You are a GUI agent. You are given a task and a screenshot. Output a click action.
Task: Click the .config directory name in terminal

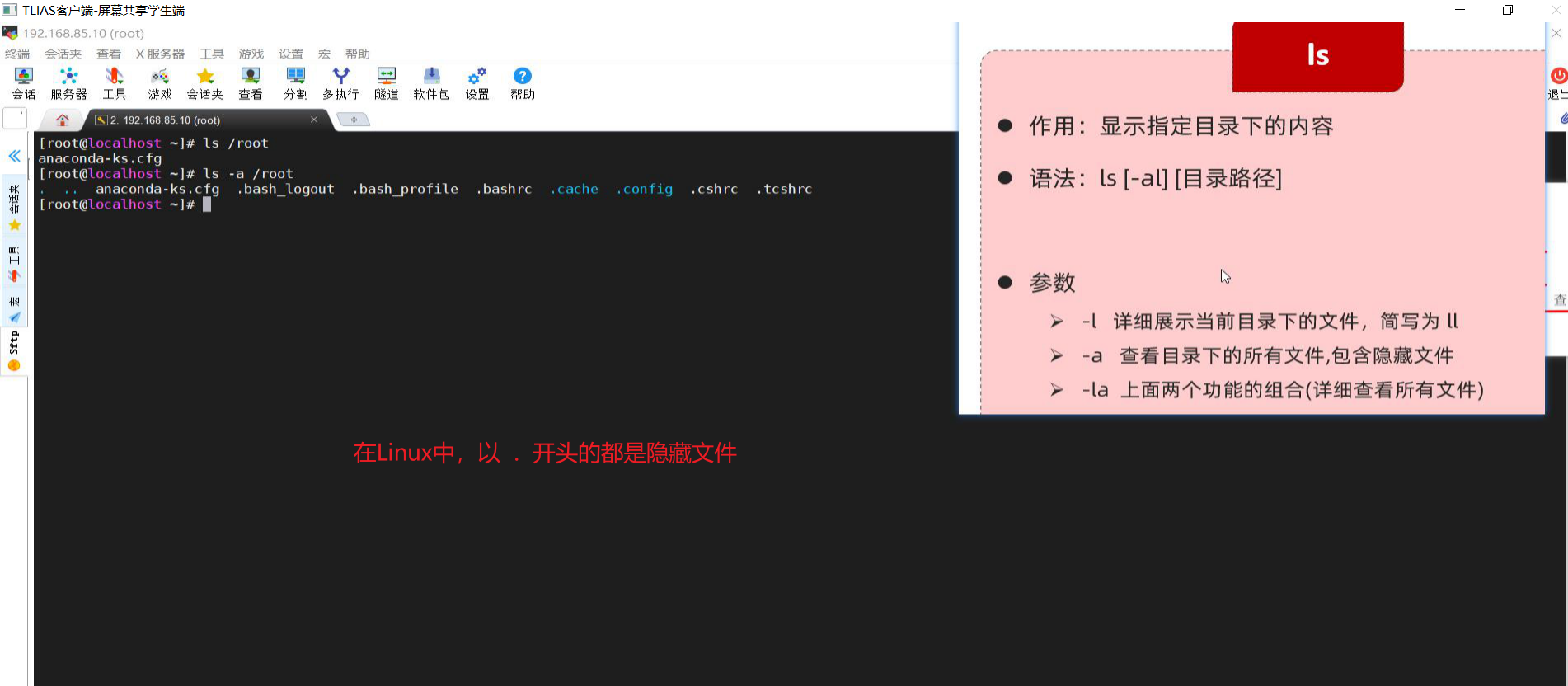point(645,189)
